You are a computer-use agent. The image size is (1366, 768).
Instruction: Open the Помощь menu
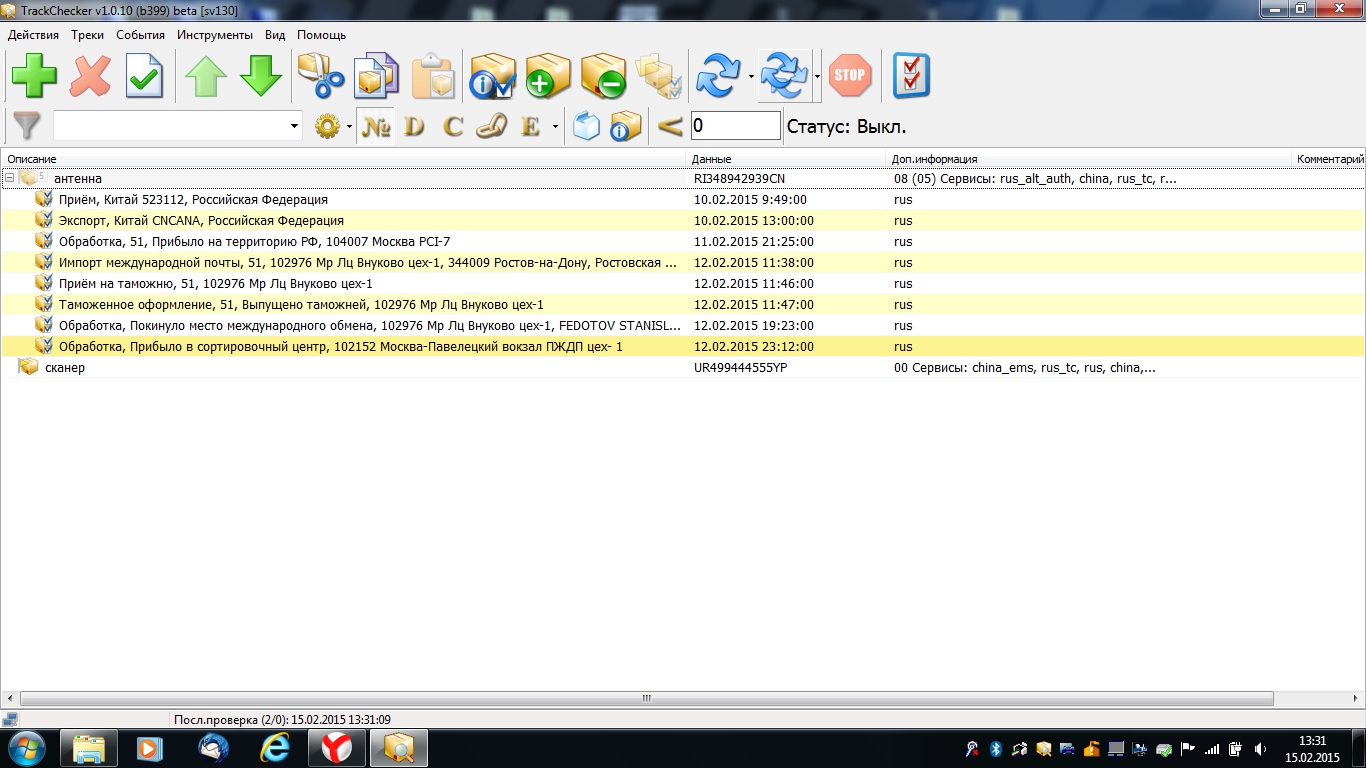[x=321, y=35]
